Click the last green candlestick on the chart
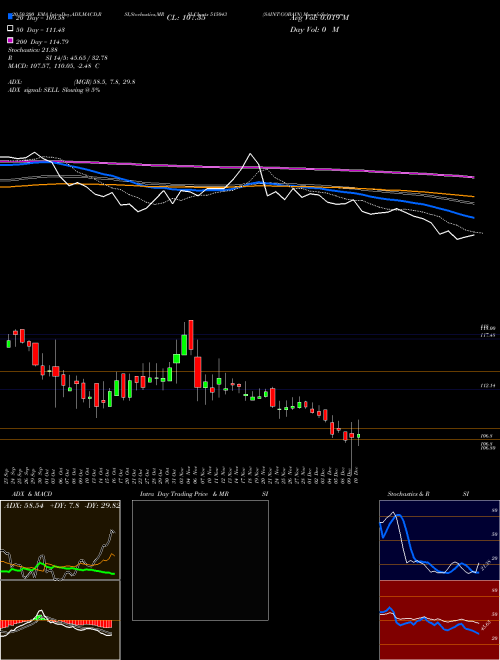The height and width of the screenshot is (660, 500). (359, 436)
